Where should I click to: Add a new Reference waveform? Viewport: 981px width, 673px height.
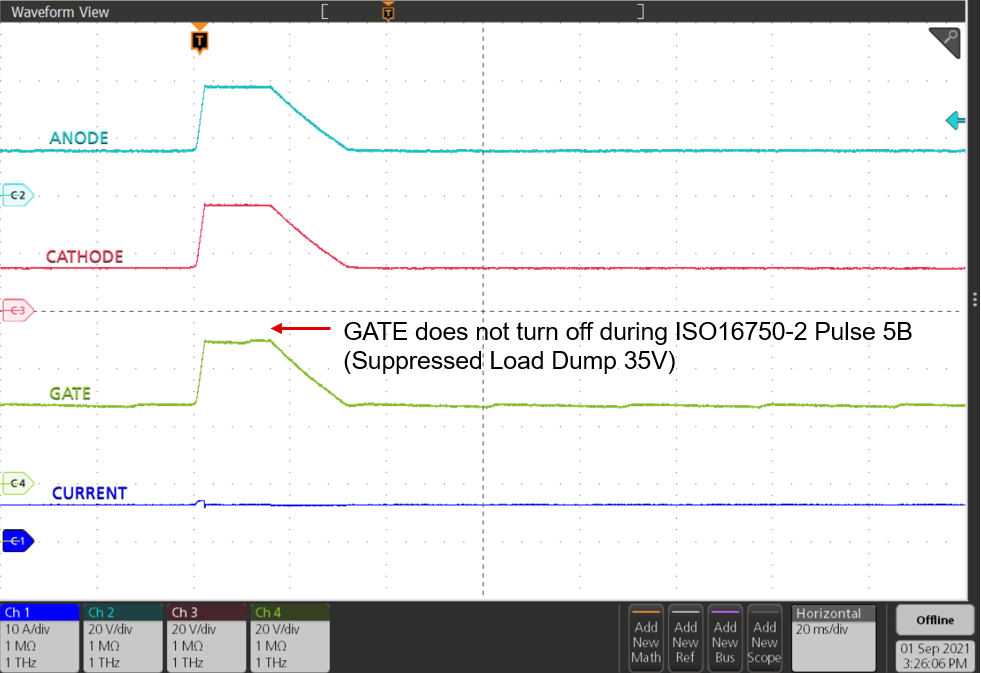pyautogui.click(x=686, y=638)
